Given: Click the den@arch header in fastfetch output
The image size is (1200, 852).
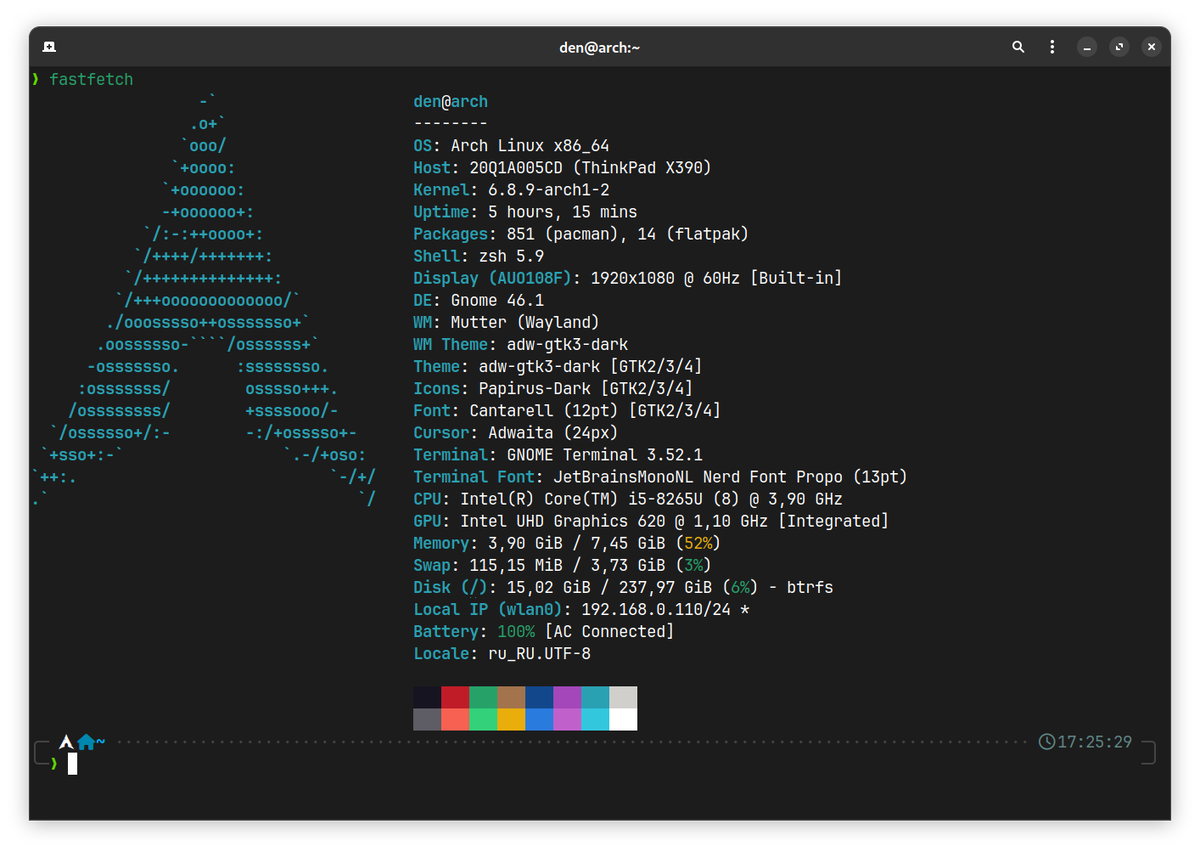Looking at the screenshot, I should click(x=451, y=102).
